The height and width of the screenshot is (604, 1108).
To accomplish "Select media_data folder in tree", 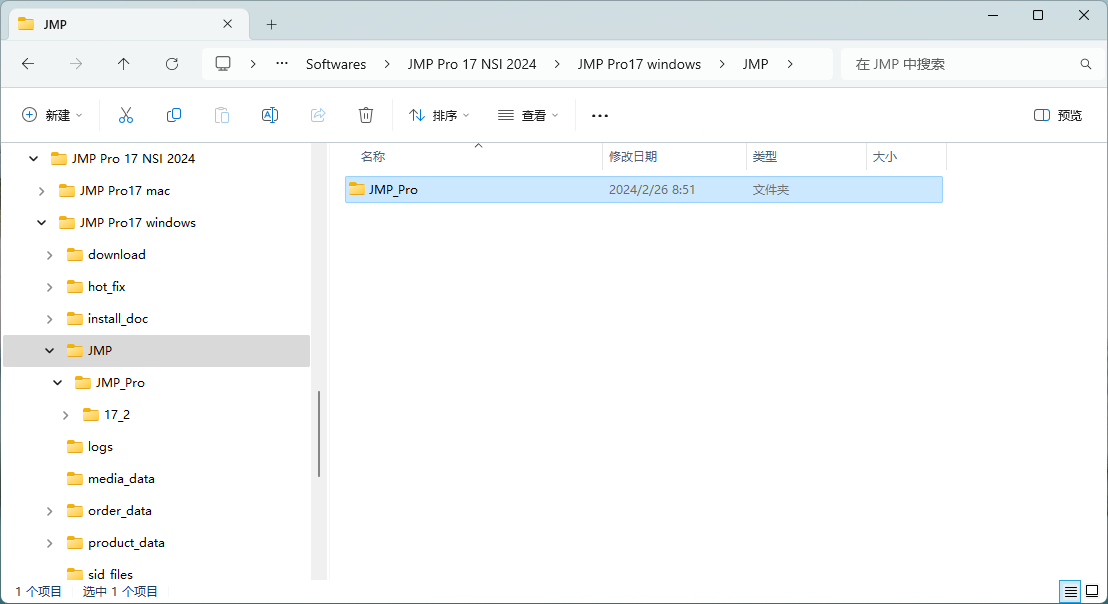I will point(121,478).
